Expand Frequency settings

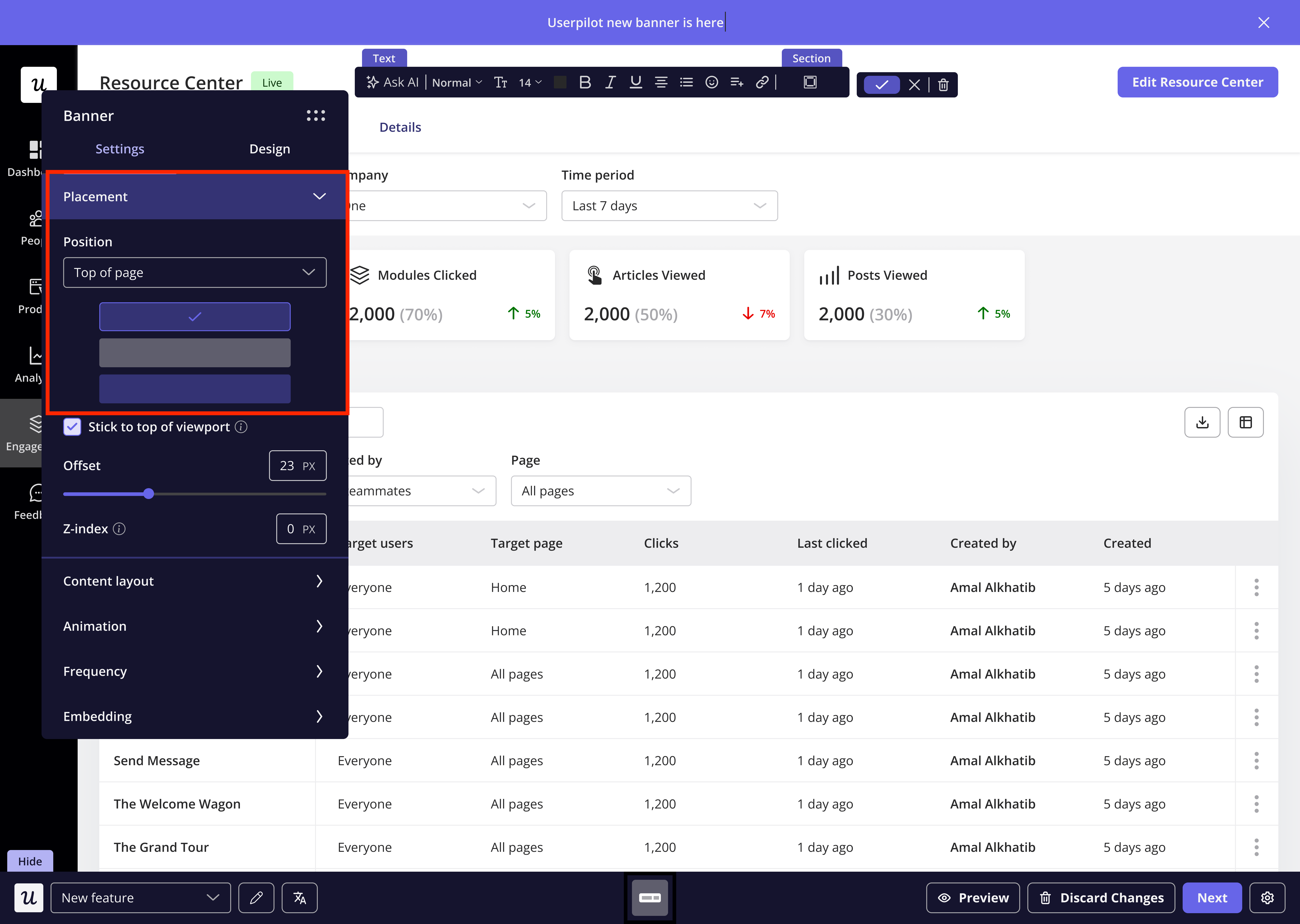[x=195, y=671]
